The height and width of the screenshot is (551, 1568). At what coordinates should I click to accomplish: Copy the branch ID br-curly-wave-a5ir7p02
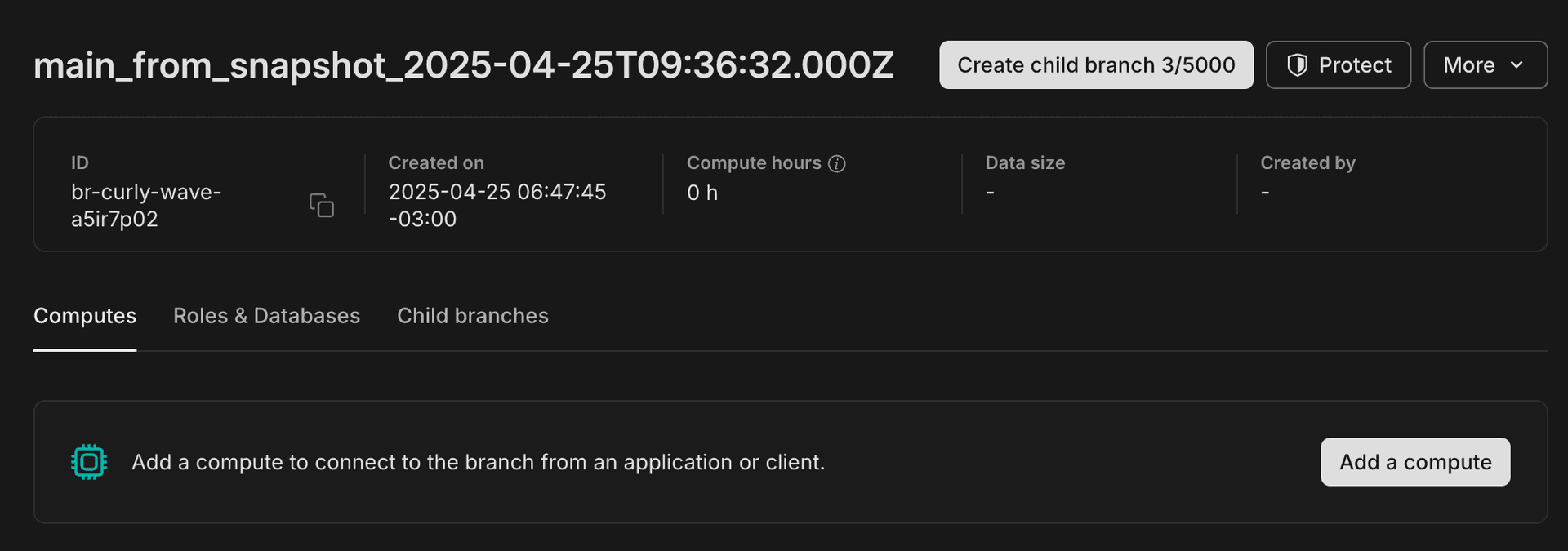[x=322, y=206]
